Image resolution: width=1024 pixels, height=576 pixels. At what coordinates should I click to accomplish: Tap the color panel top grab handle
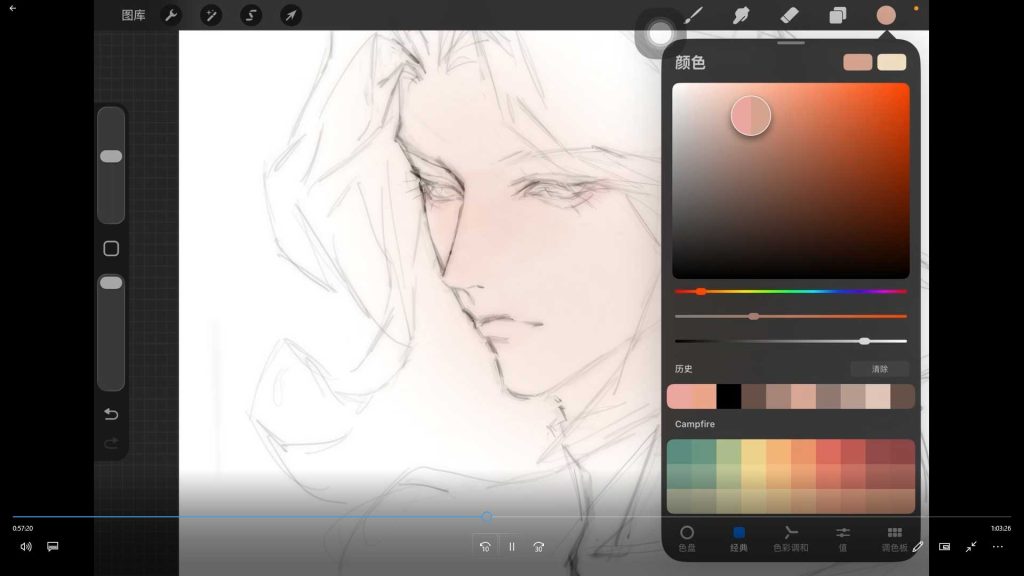[791, 43]
